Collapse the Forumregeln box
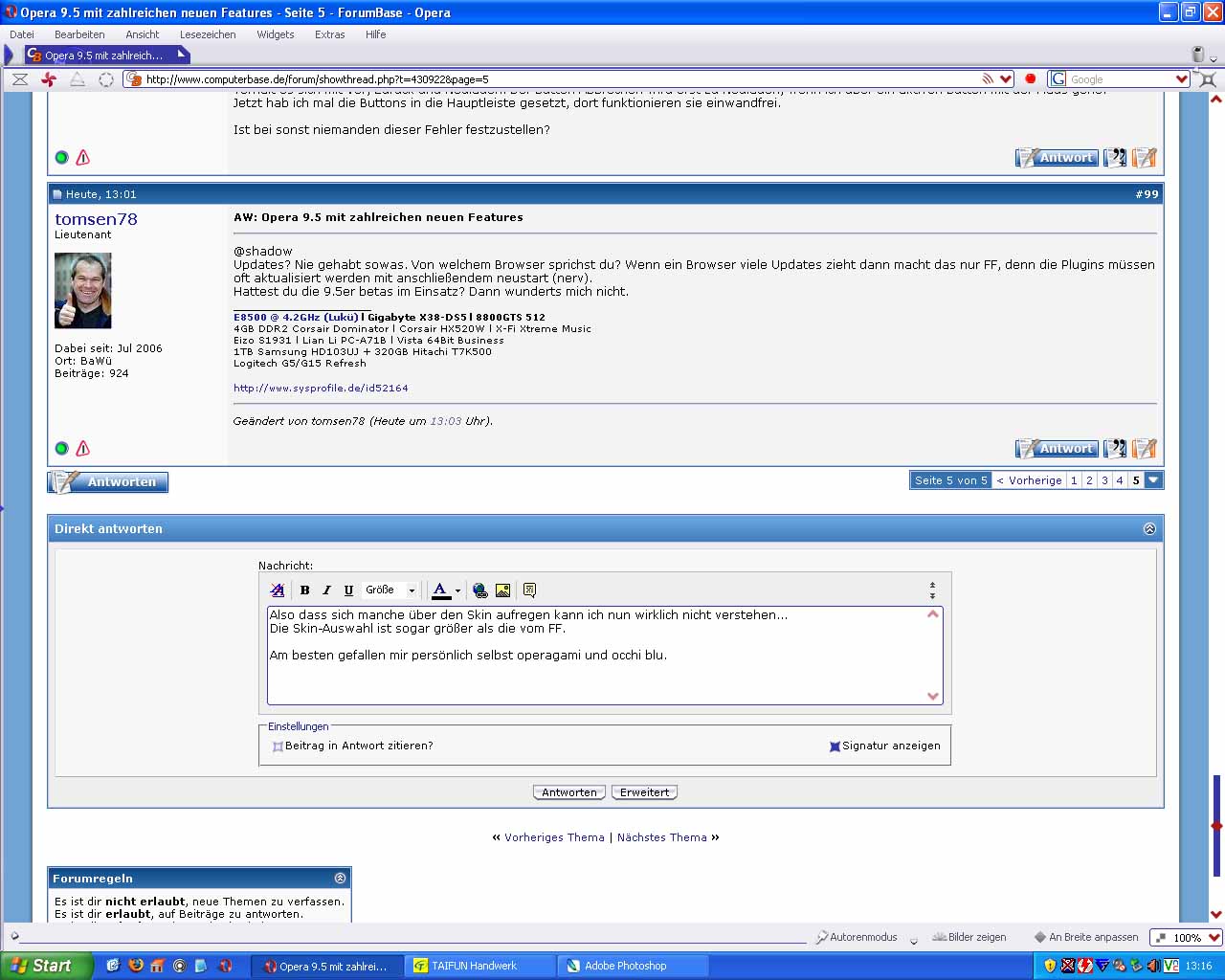Screen dimensions: 1225x980 tap(340, 878)
